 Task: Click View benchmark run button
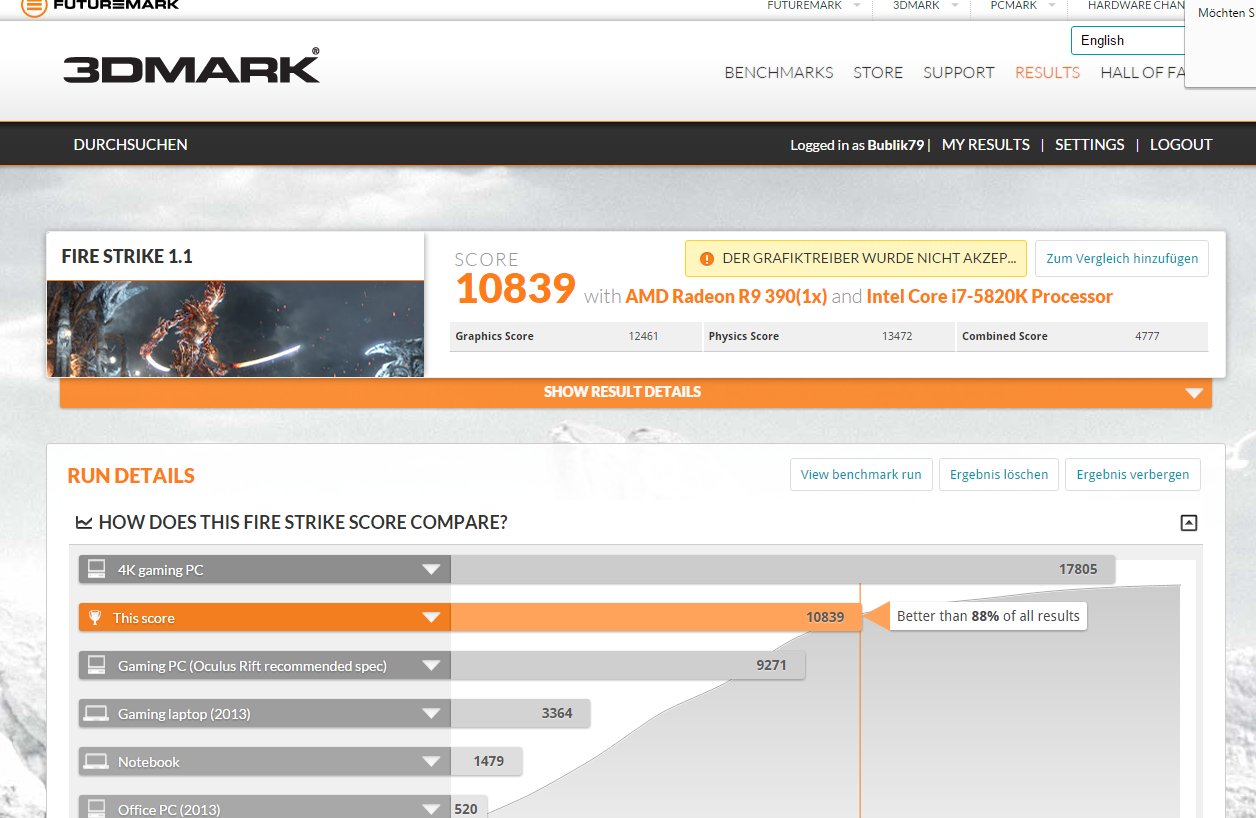pos(861,474)
